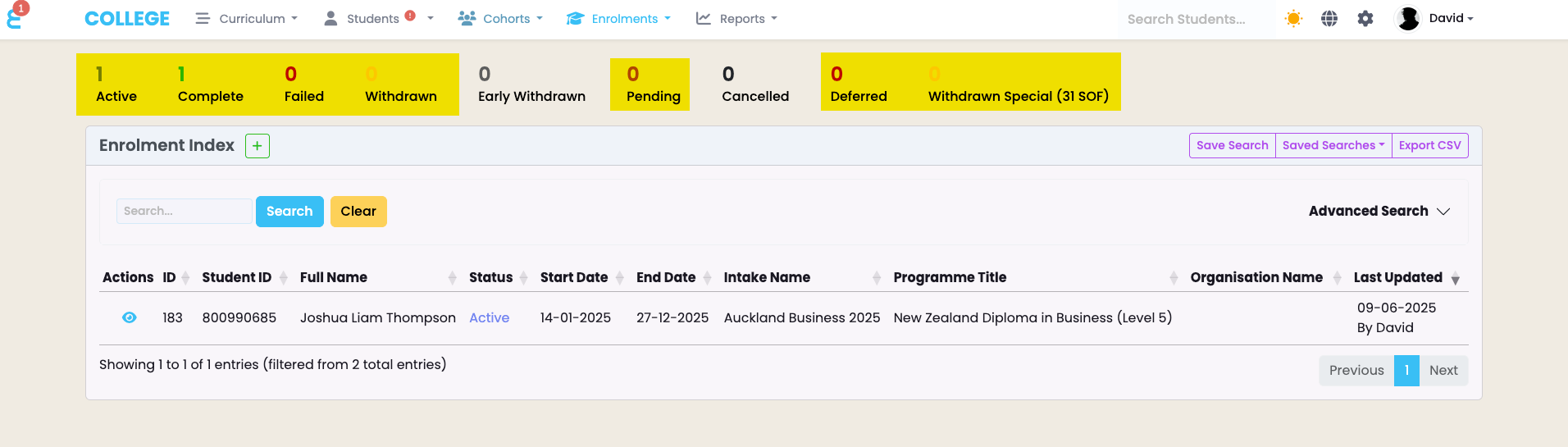1568x447 pixels.
Task: Filter by Pending enrolments count
Action: tap(653, 84)
